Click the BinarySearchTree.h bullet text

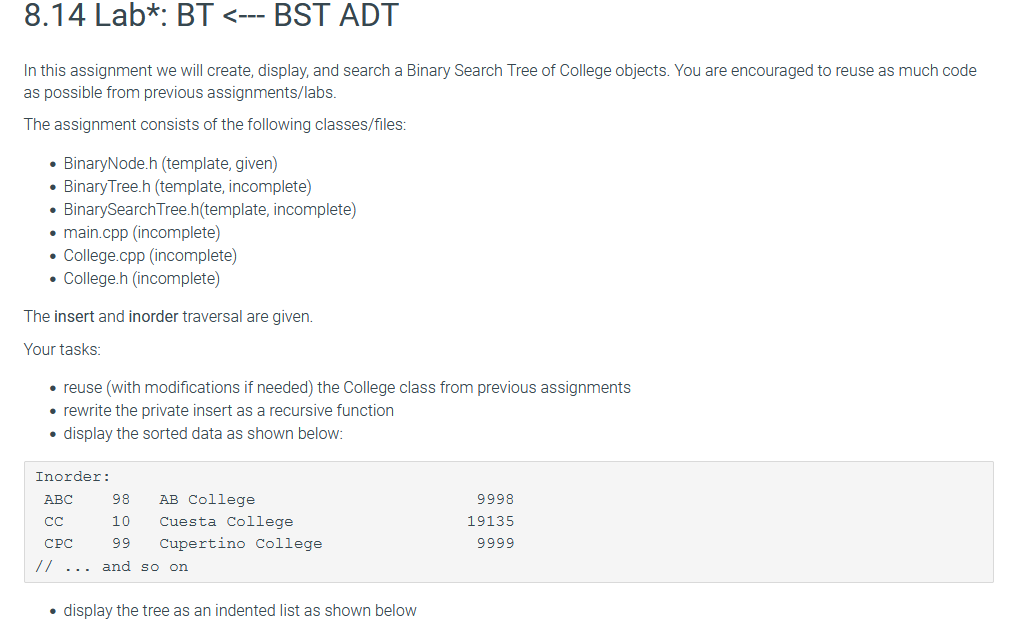coord(210,209)
